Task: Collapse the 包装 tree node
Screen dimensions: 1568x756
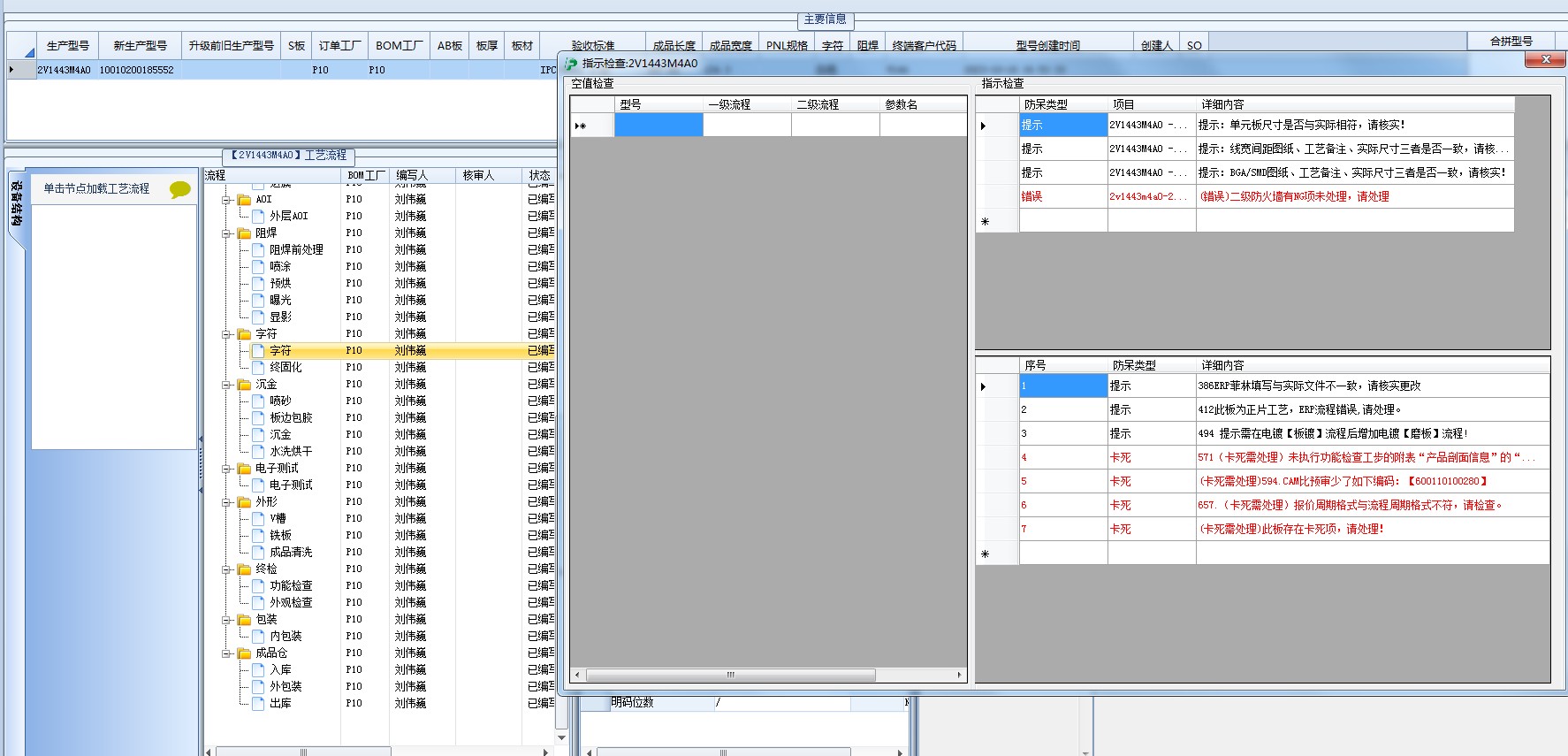Action: click(227, 620)
